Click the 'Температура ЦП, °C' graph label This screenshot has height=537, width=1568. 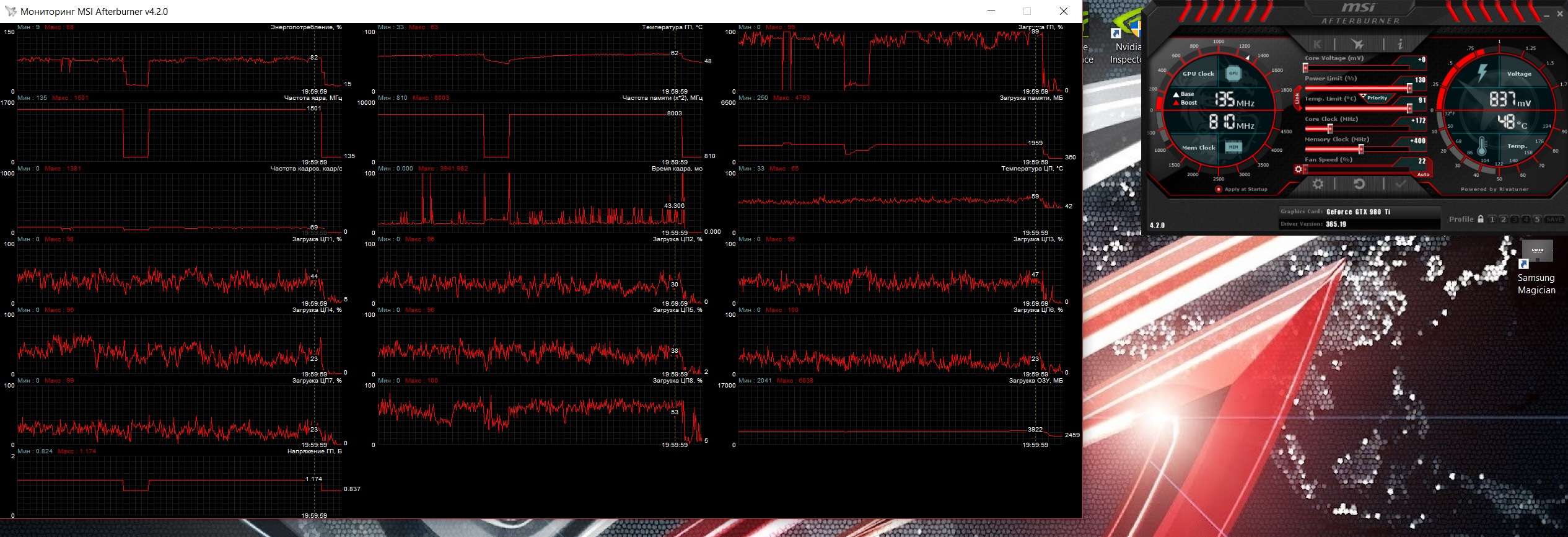pyautogui.click(x=1032, y=169)
